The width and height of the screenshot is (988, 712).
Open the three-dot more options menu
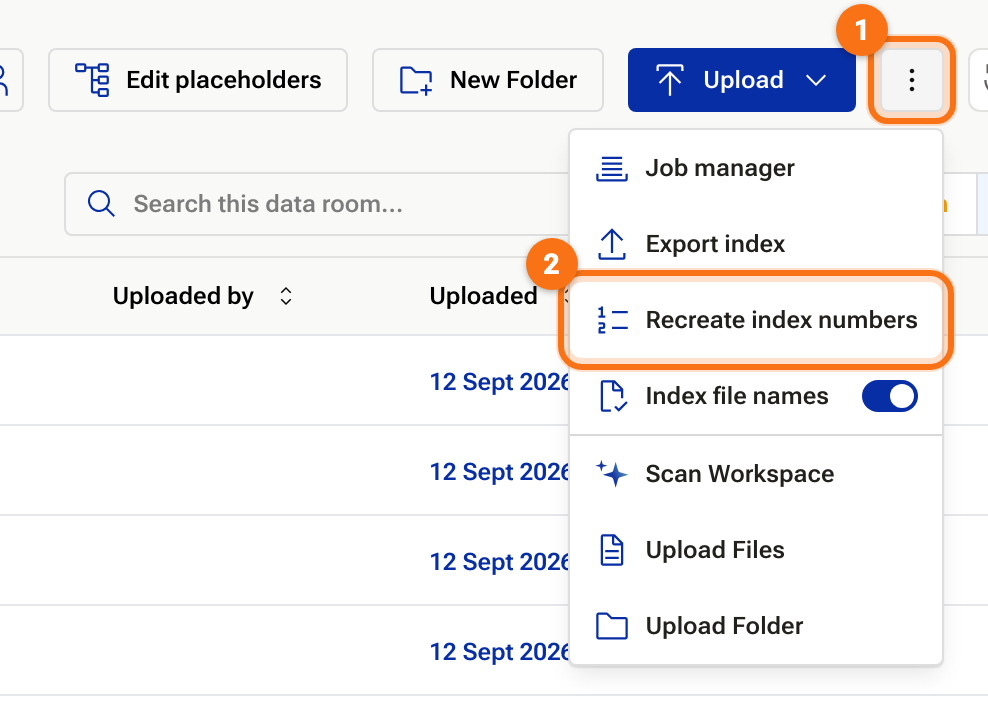911,80
